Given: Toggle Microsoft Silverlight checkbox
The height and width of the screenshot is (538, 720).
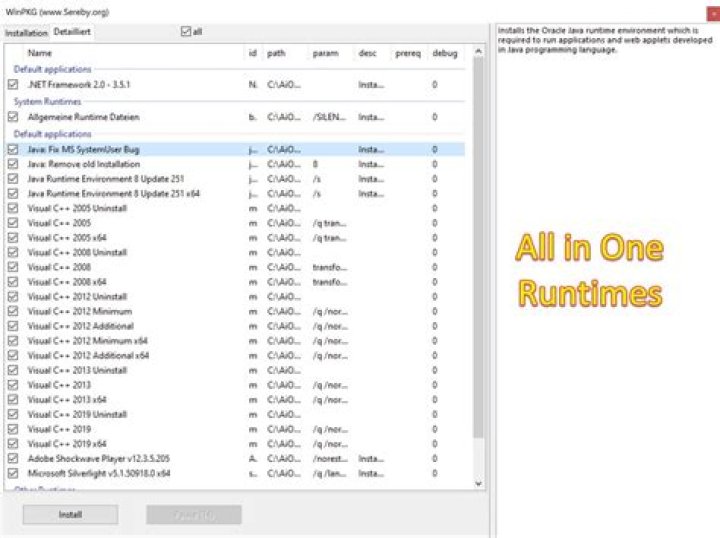Looking at the screenshot, I should coord(13,473).
